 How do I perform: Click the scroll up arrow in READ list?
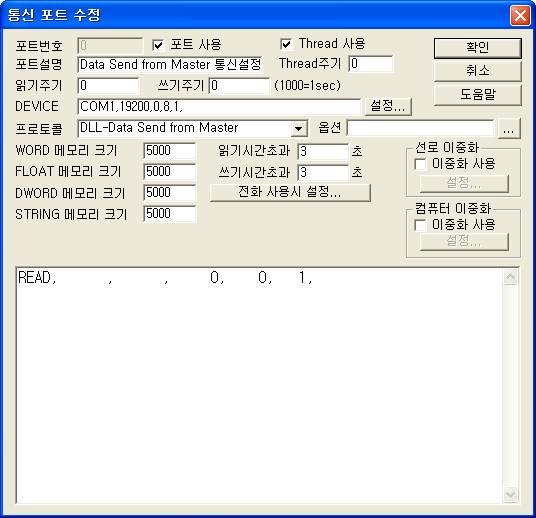coord(510,277)
